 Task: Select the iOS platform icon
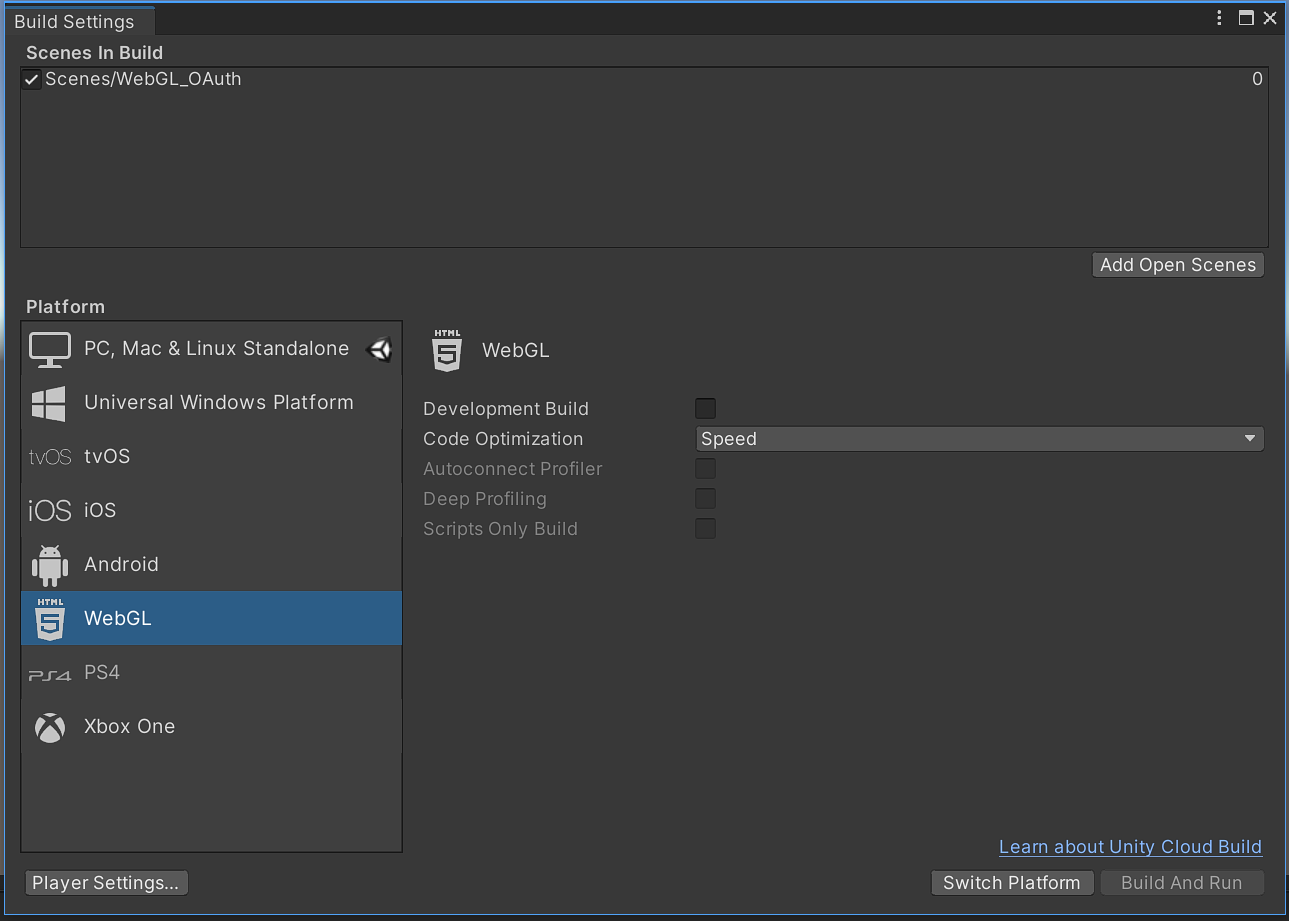(50, 511)
